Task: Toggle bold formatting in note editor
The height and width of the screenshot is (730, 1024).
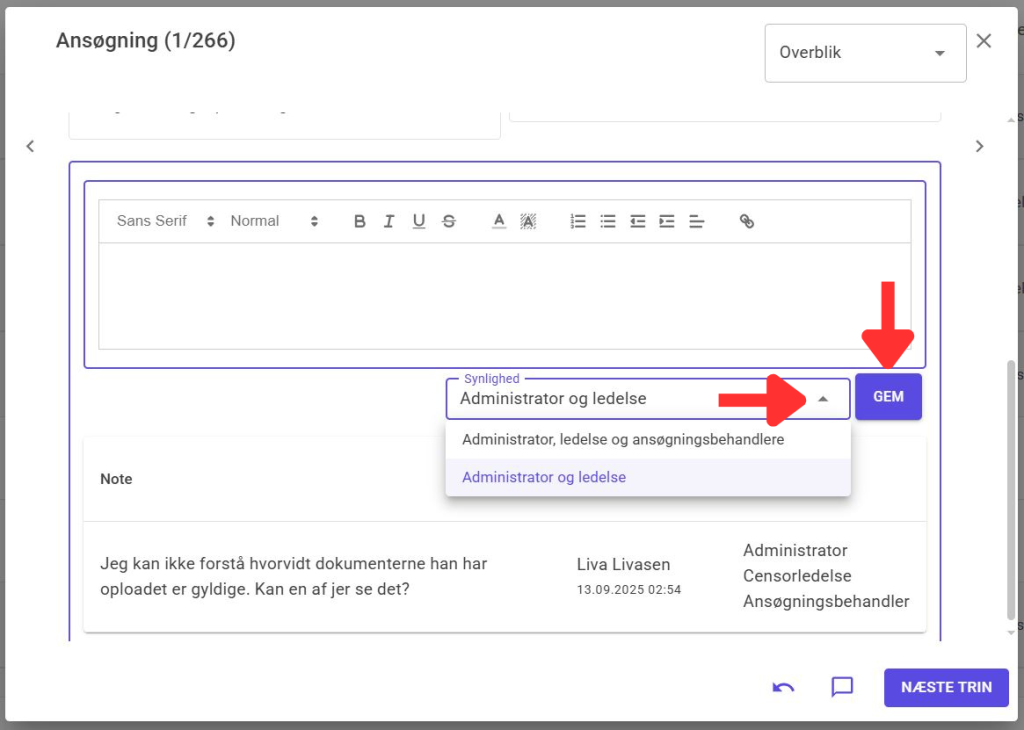Action: [x=360, y=221]
